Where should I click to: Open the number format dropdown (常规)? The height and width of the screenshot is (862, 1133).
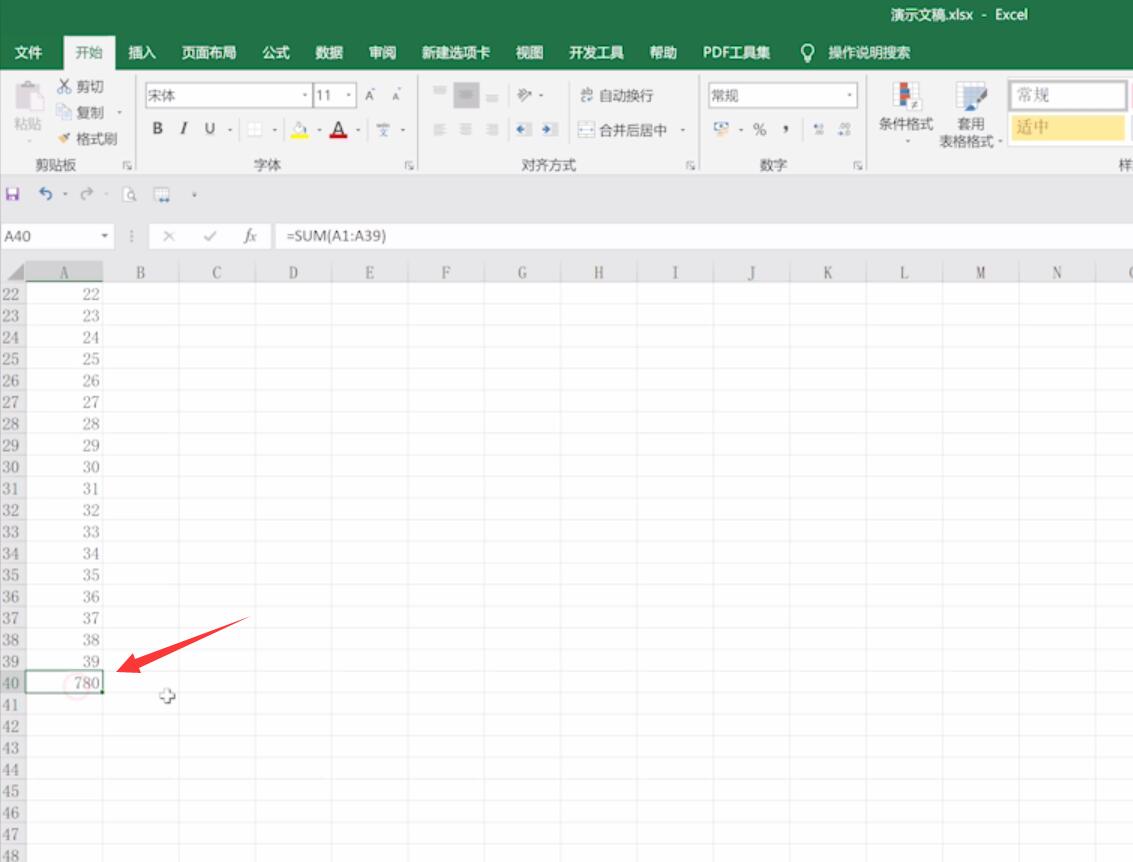[x=849, y=95]
